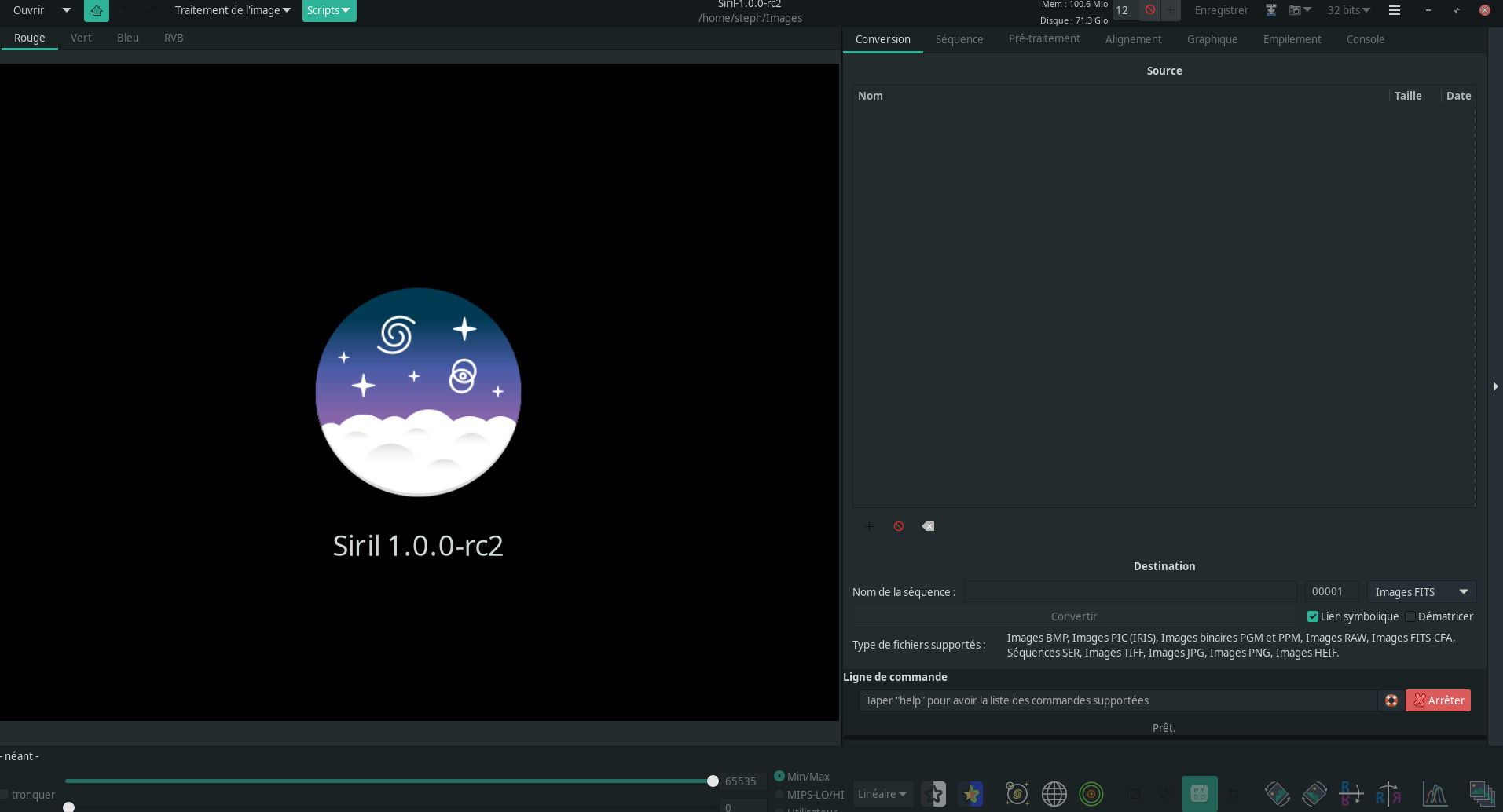Screen dimensions: 1503x812
Task: Click the zoom out icon beside target
Action: [x=1135, y=794]
